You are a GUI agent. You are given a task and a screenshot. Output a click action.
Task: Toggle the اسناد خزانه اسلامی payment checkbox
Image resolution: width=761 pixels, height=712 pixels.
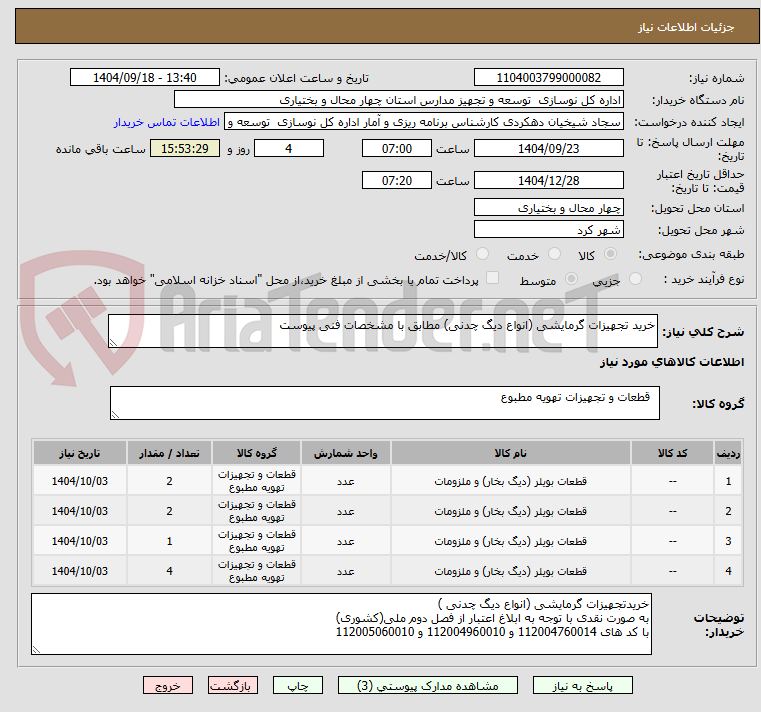click(x=492, y=278)
